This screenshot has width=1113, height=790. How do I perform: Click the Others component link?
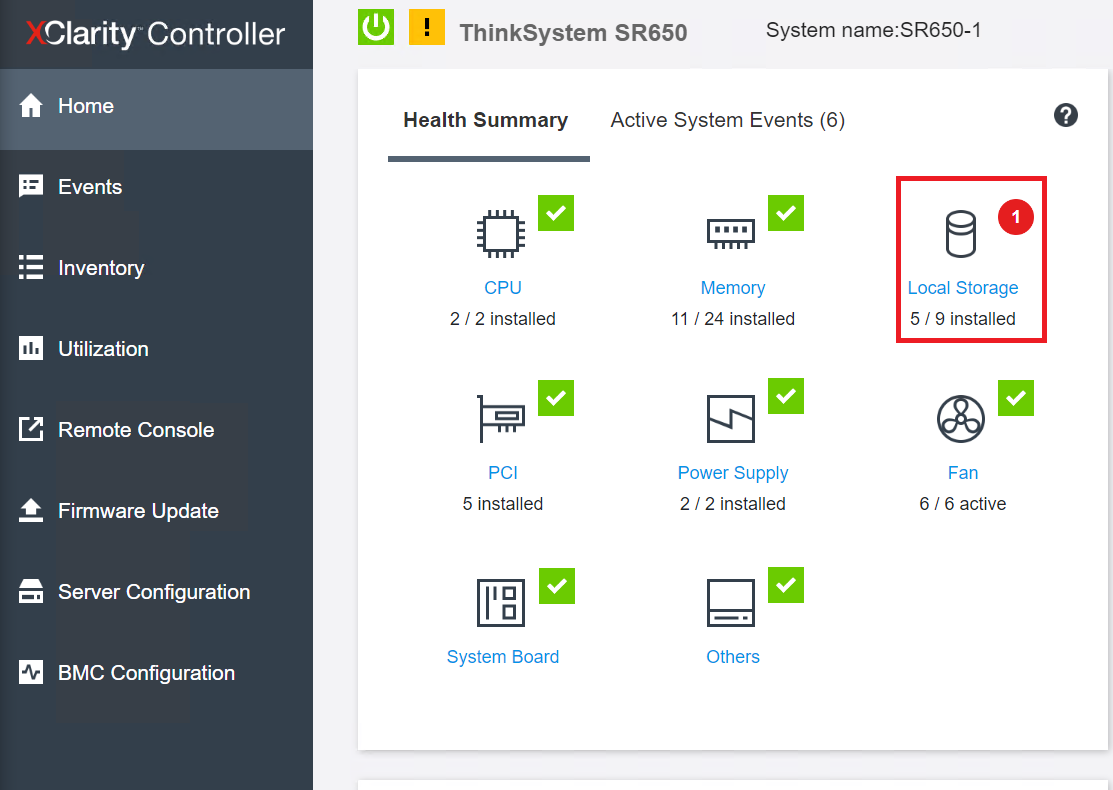click(733, 656)
